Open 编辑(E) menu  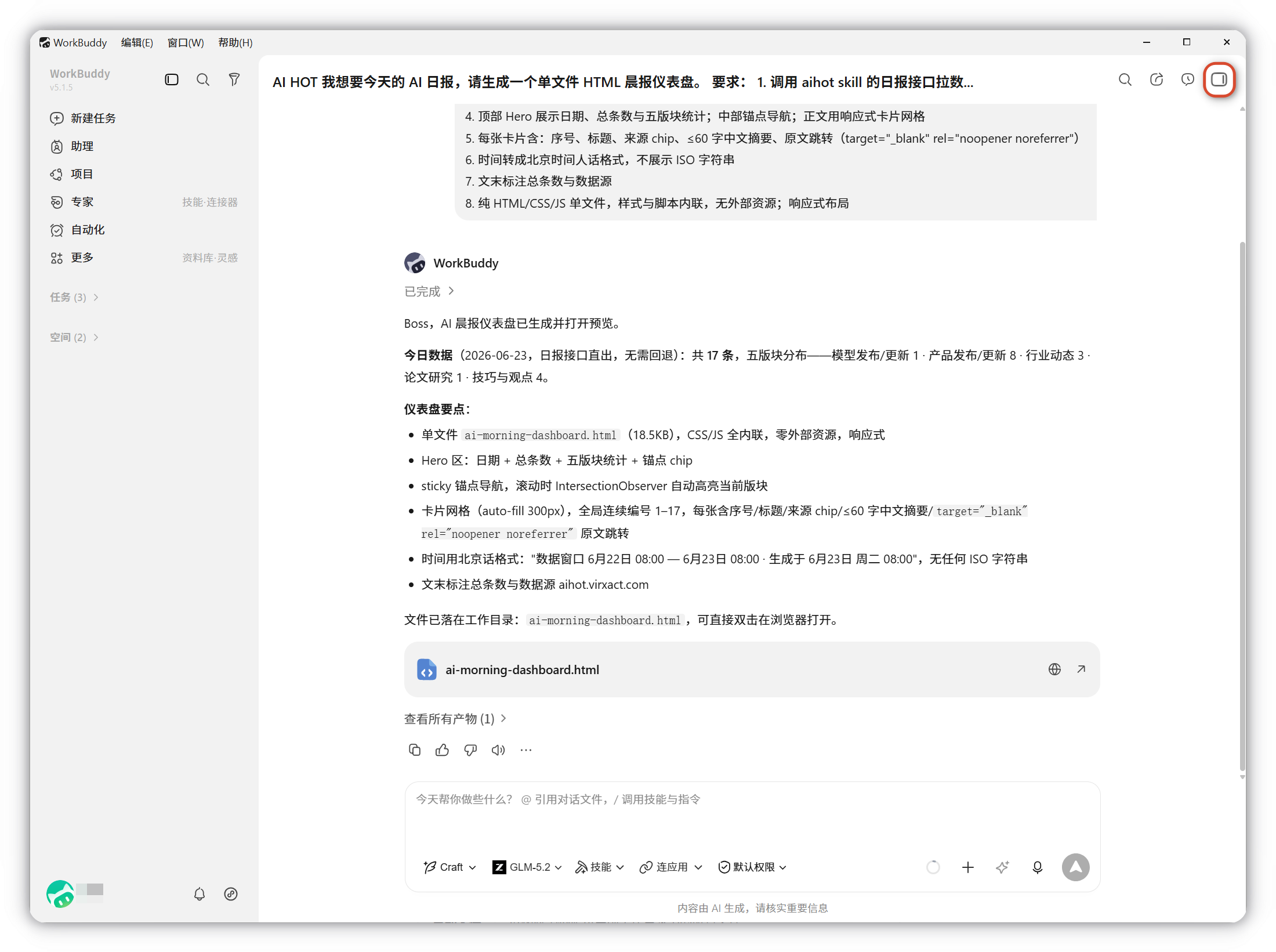pos(137,42)
